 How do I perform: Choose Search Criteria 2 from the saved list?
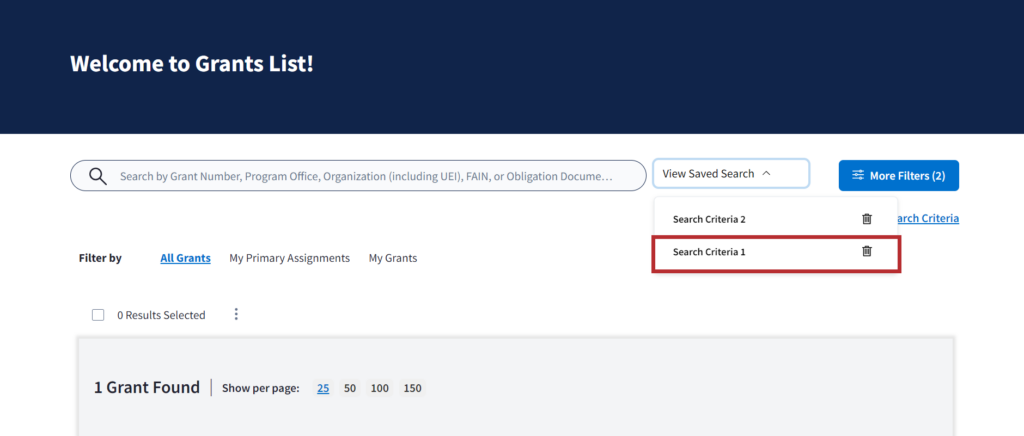[x=710, y=219]
